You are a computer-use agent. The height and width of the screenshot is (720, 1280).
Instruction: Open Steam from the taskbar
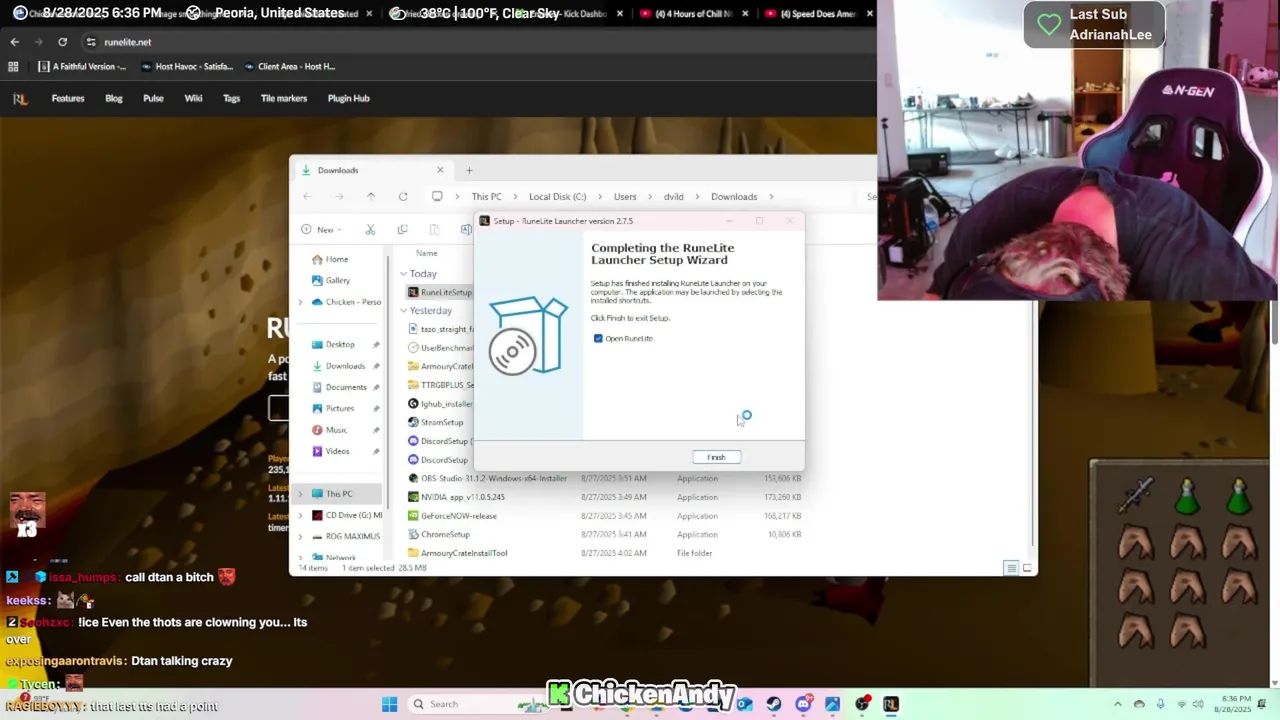pyautogui.click(x=774, y=704)
